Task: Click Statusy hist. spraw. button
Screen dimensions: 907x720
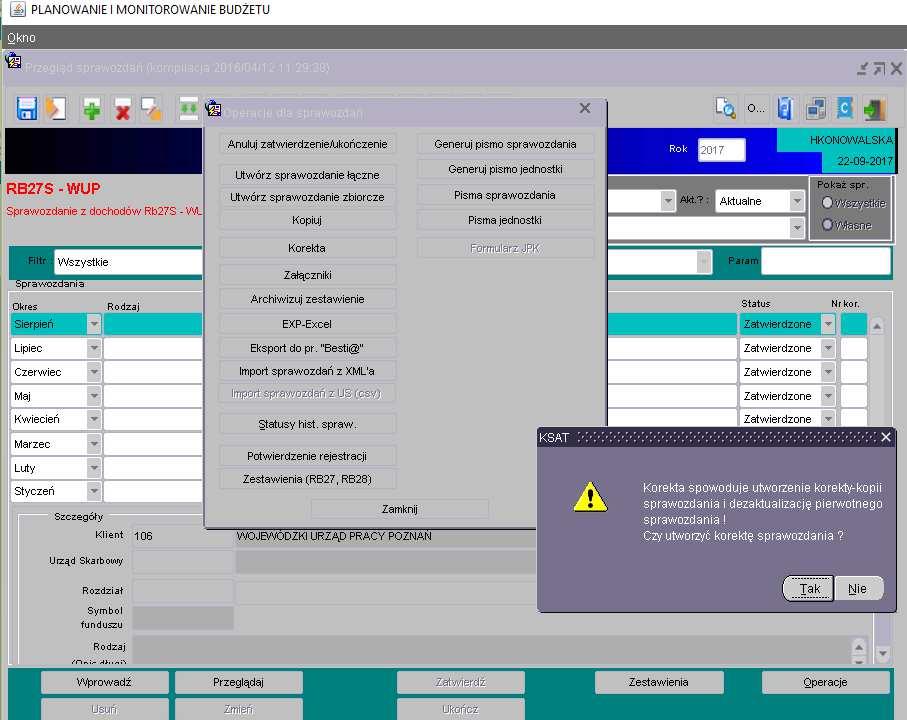Action: tap(307, 424)
